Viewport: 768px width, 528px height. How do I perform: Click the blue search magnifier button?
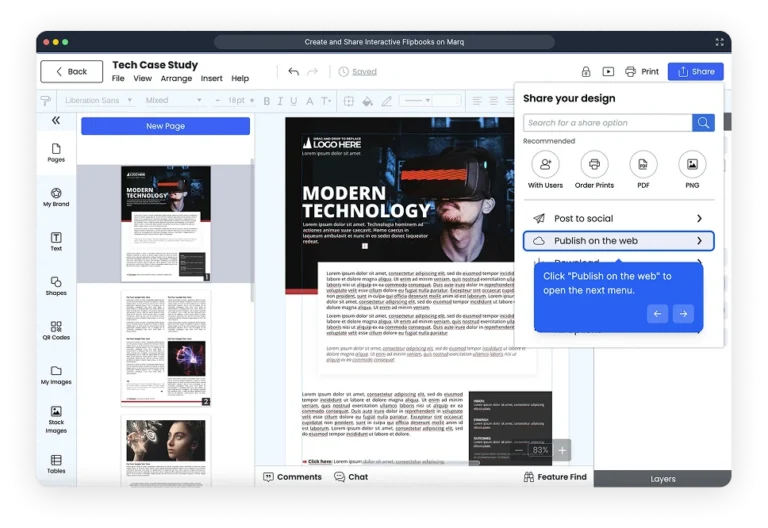point(703,123)
